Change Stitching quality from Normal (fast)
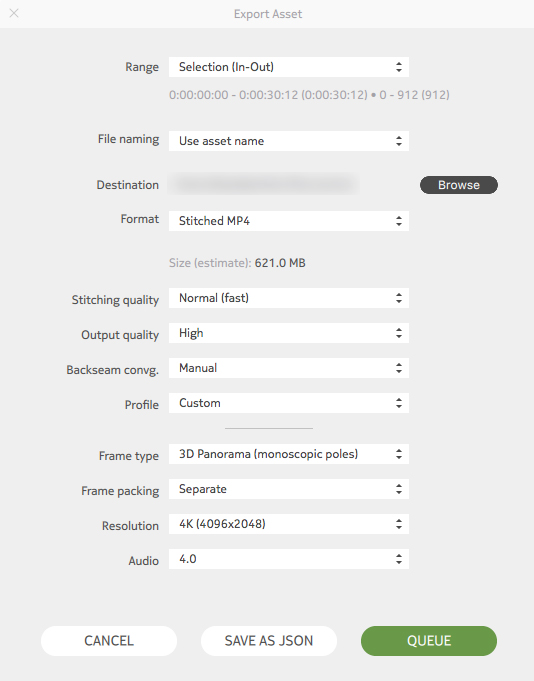This screenshot has width=534, height=681. 289,298
